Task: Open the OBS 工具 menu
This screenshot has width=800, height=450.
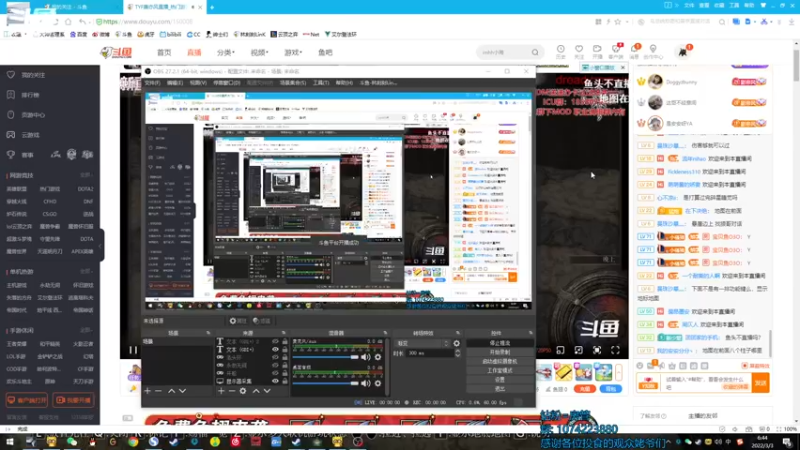Action: (320, 83)
